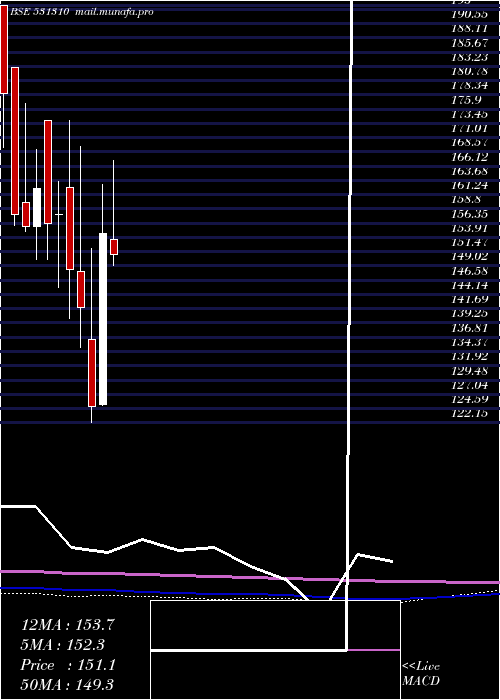This screenshot has height=700, width=500.
Task: Click the tallest white candlestick body
Action: click(103, 319)
